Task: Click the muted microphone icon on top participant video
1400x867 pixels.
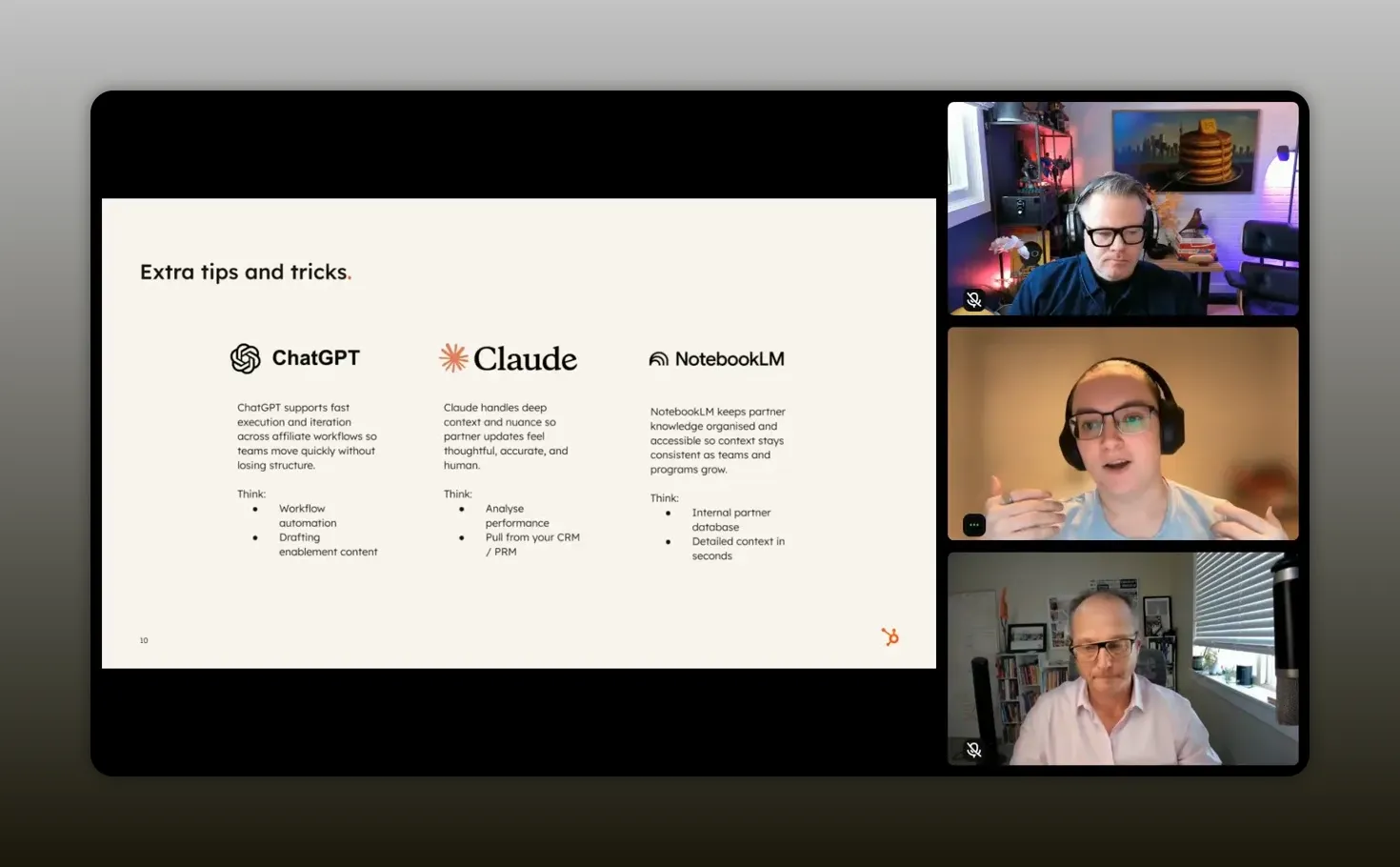Action: pyautogui.click(x=973, y=300)
